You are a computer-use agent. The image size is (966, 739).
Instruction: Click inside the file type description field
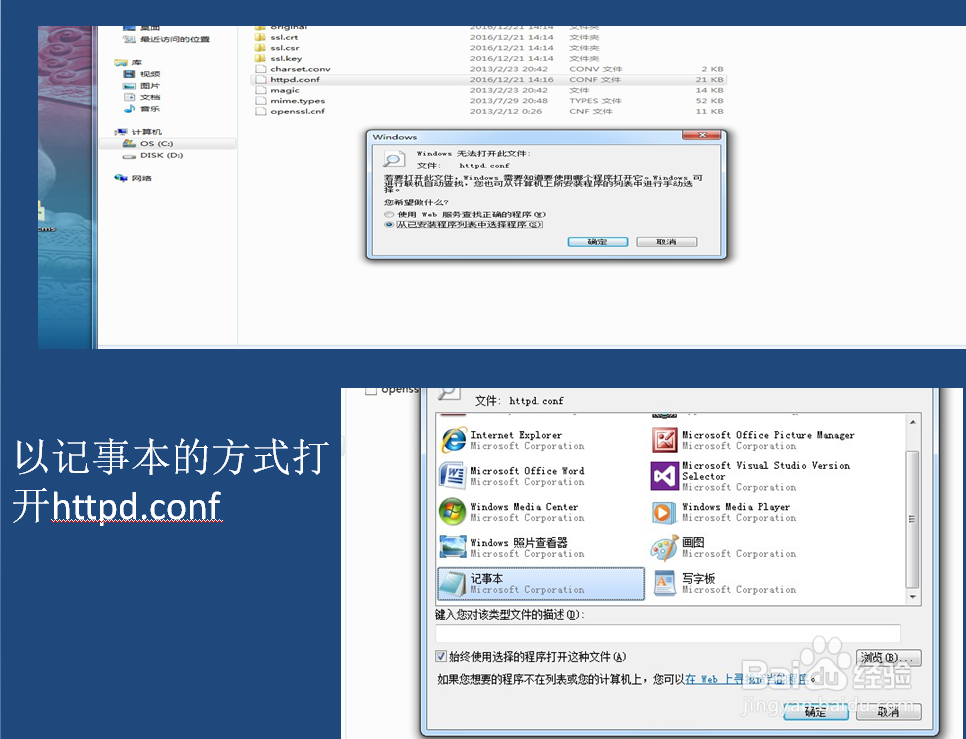[x=670, y=632]
